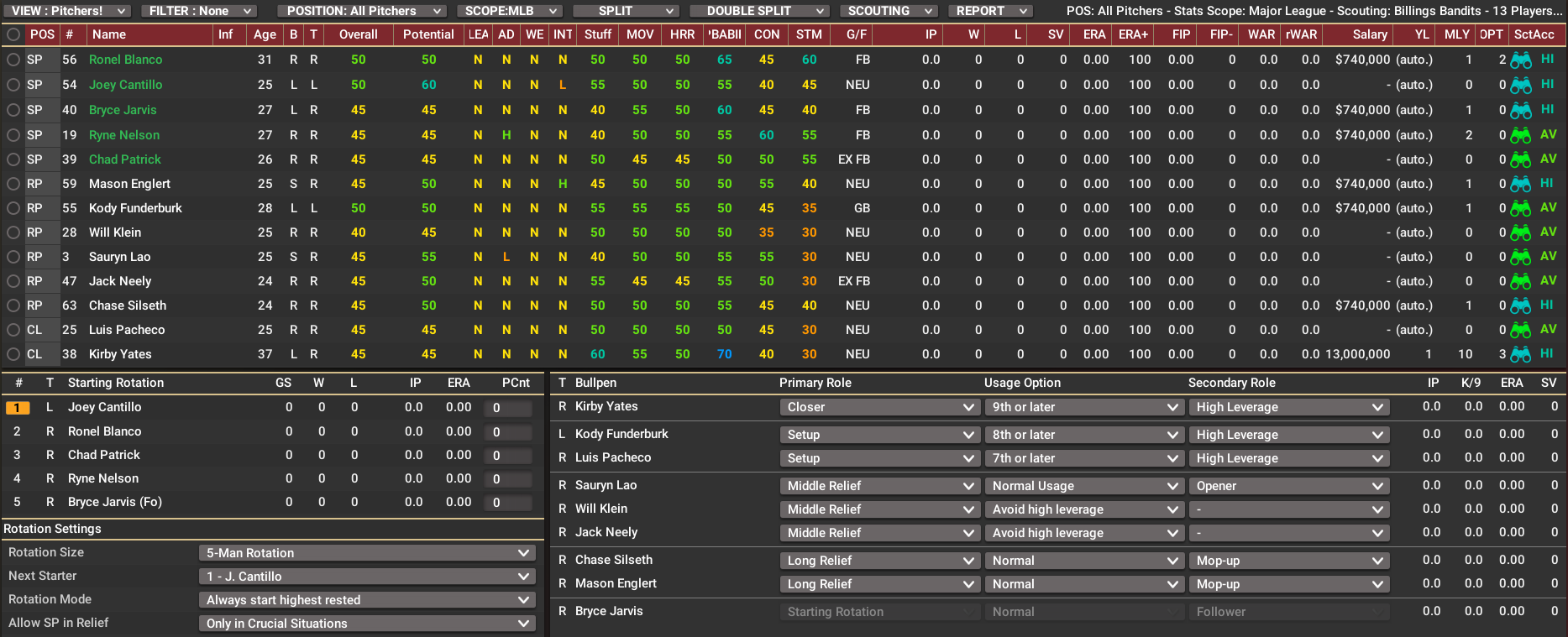Open player Kody Funderburk link in table
This screenshot has width=1568, height=637.
(x=135, y=208)
